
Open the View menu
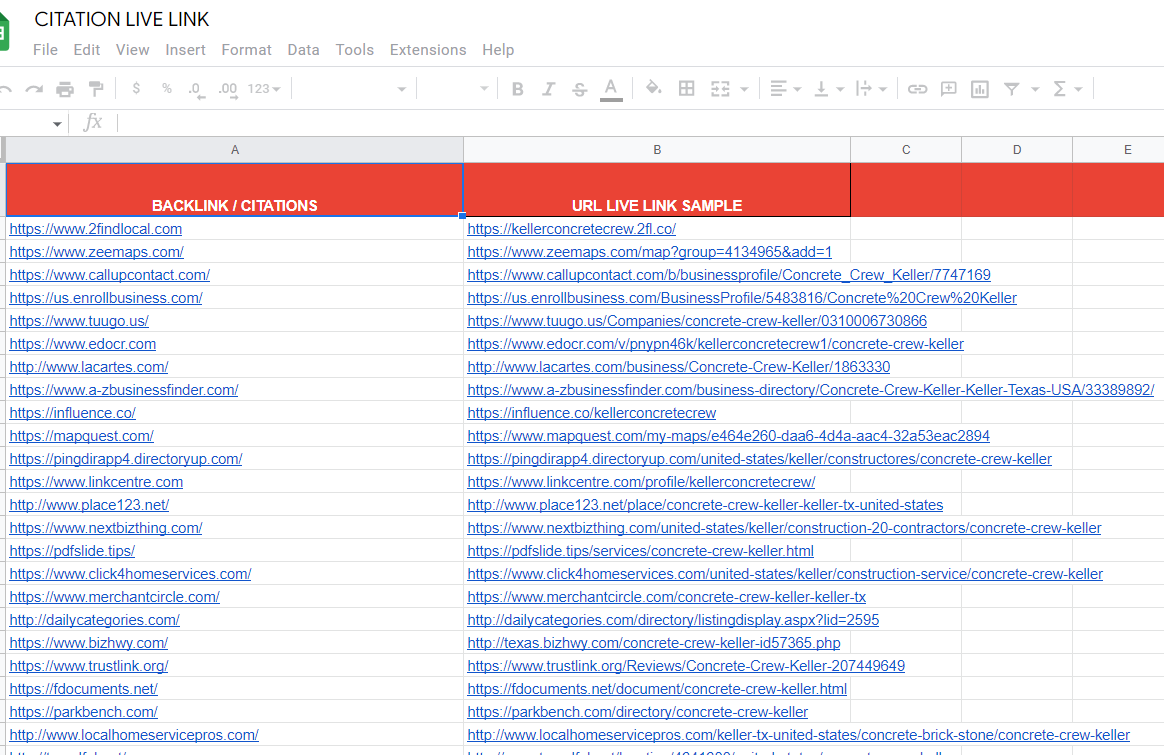click(132, 50)
